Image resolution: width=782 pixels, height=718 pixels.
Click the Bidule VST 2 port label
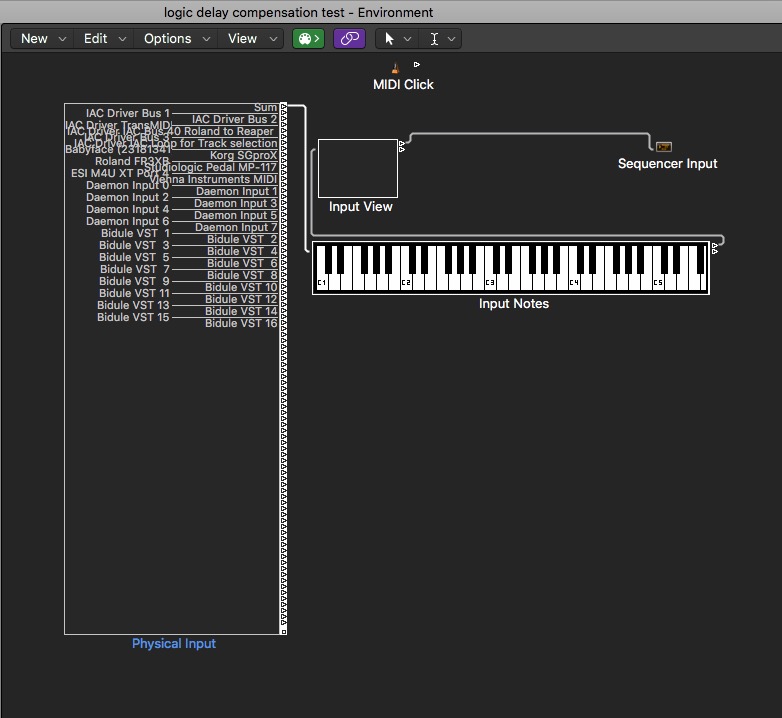coord(242,239)
